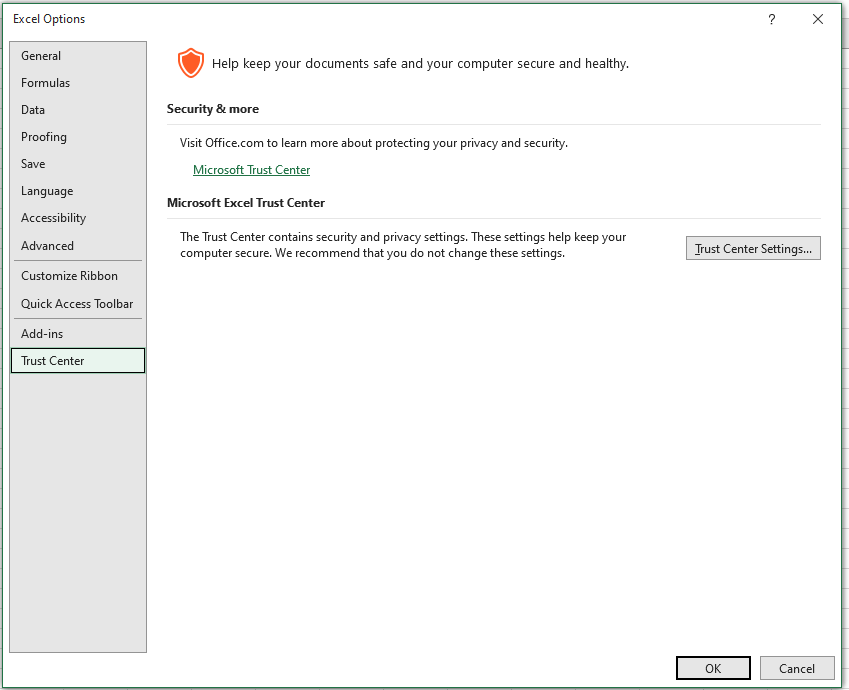Screen dimensions: 849x690
Task: Open the General options category
Action: pyautogui.click(x=78, y=56)
